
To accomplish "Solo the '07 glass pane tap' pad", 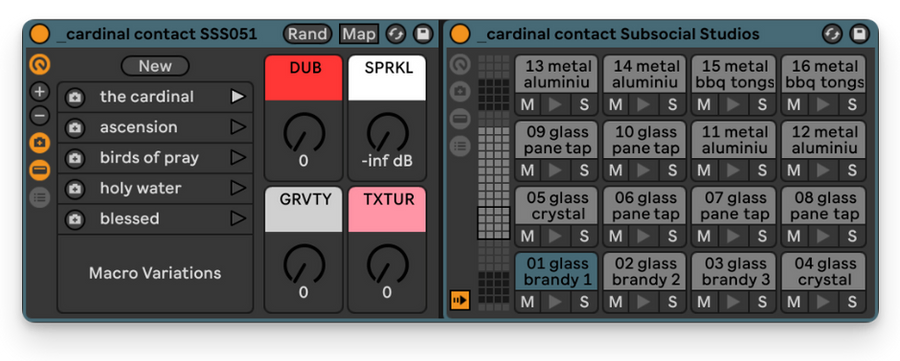I will (x=762, y=236).
